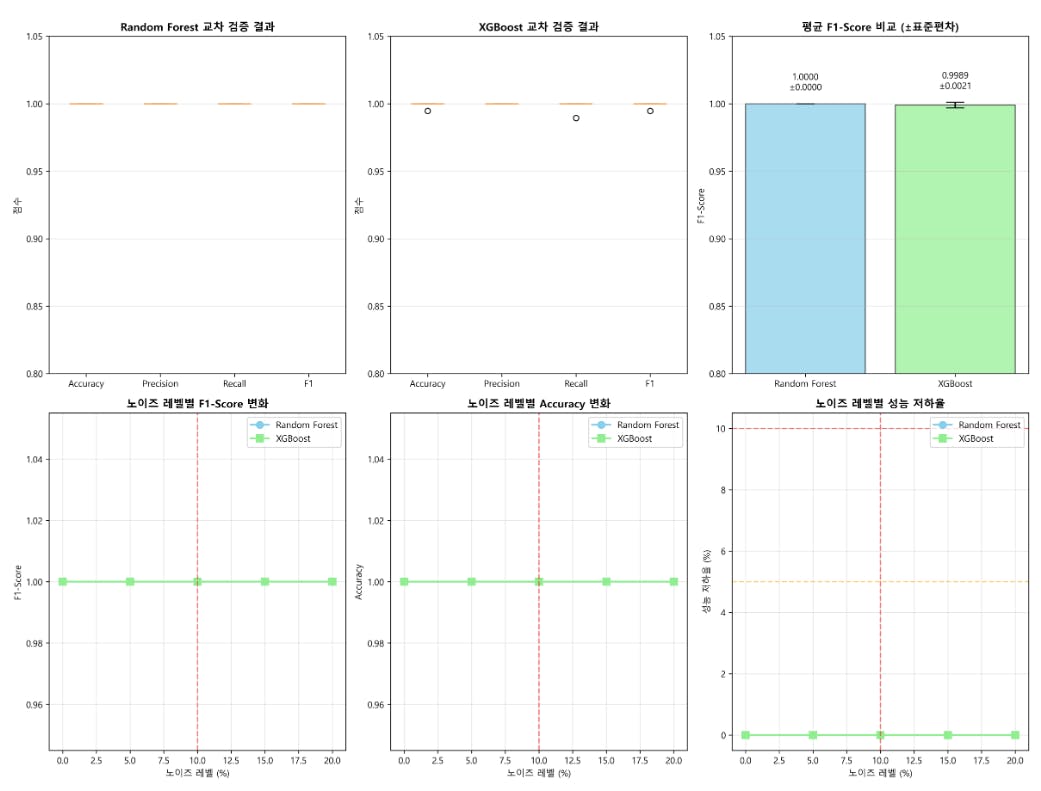The image size is (1041, 791).
Task: Click the "Random Forest" tick label under the blue bar
Action: tap(805, 383)
